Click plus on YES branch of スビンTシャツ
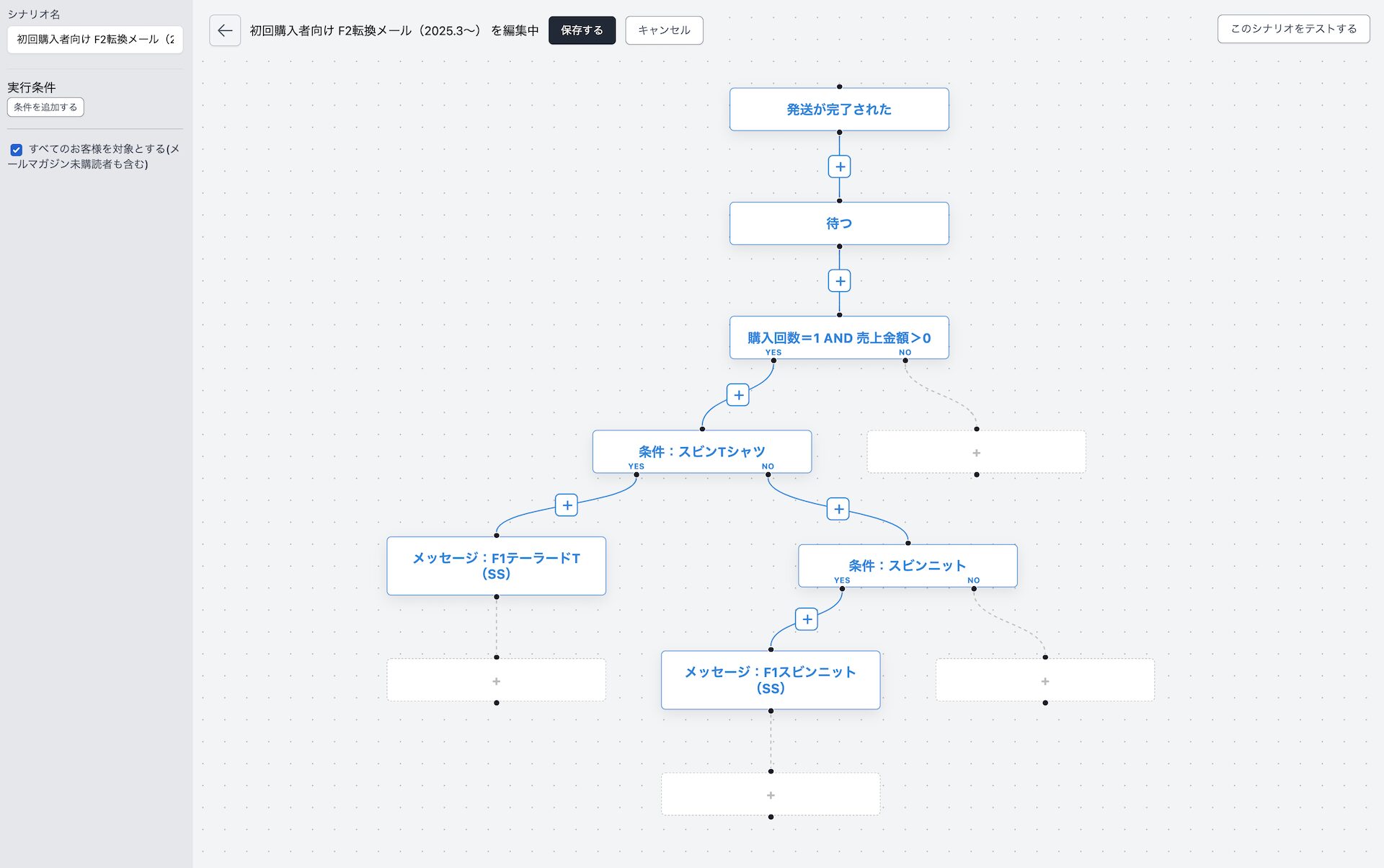This screenshot has height=868, width=1384. pos(567,505)
